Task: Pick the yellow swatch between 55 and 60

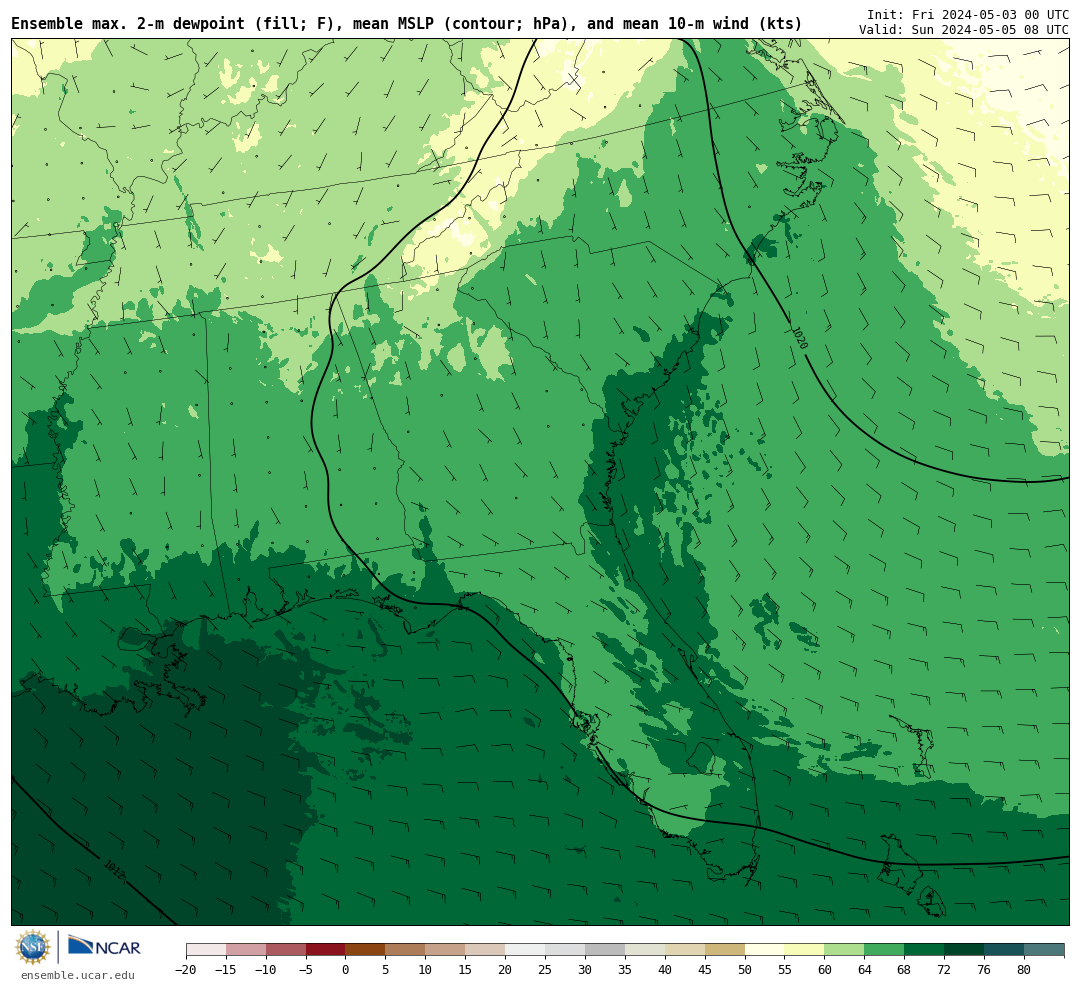Action: pos(805,950)
